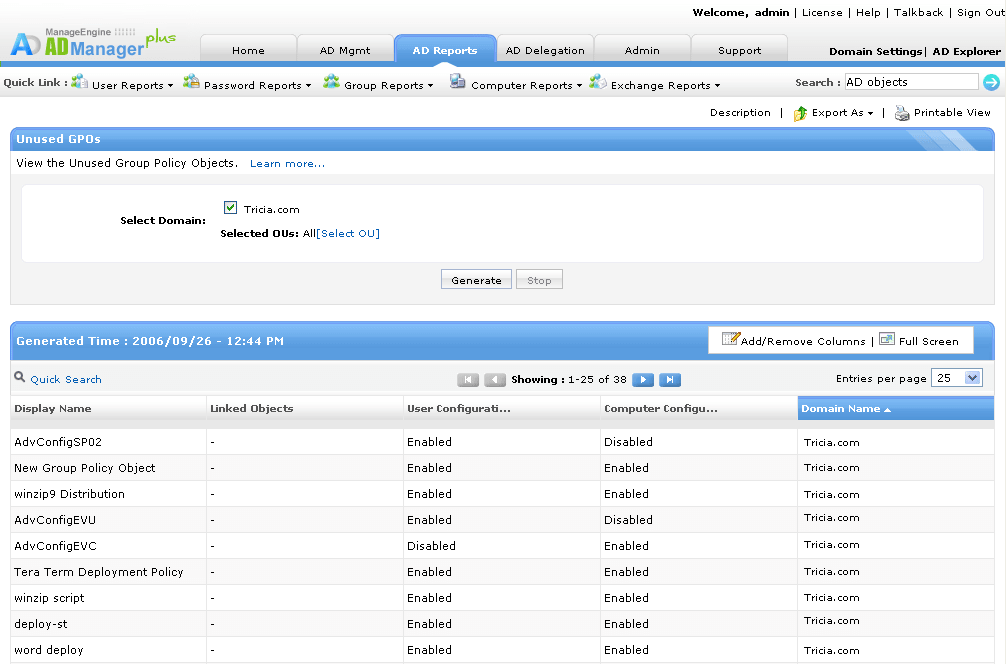Click the Generate button
This screenshot has height=664, width=1006.
(x=476, y=280)
